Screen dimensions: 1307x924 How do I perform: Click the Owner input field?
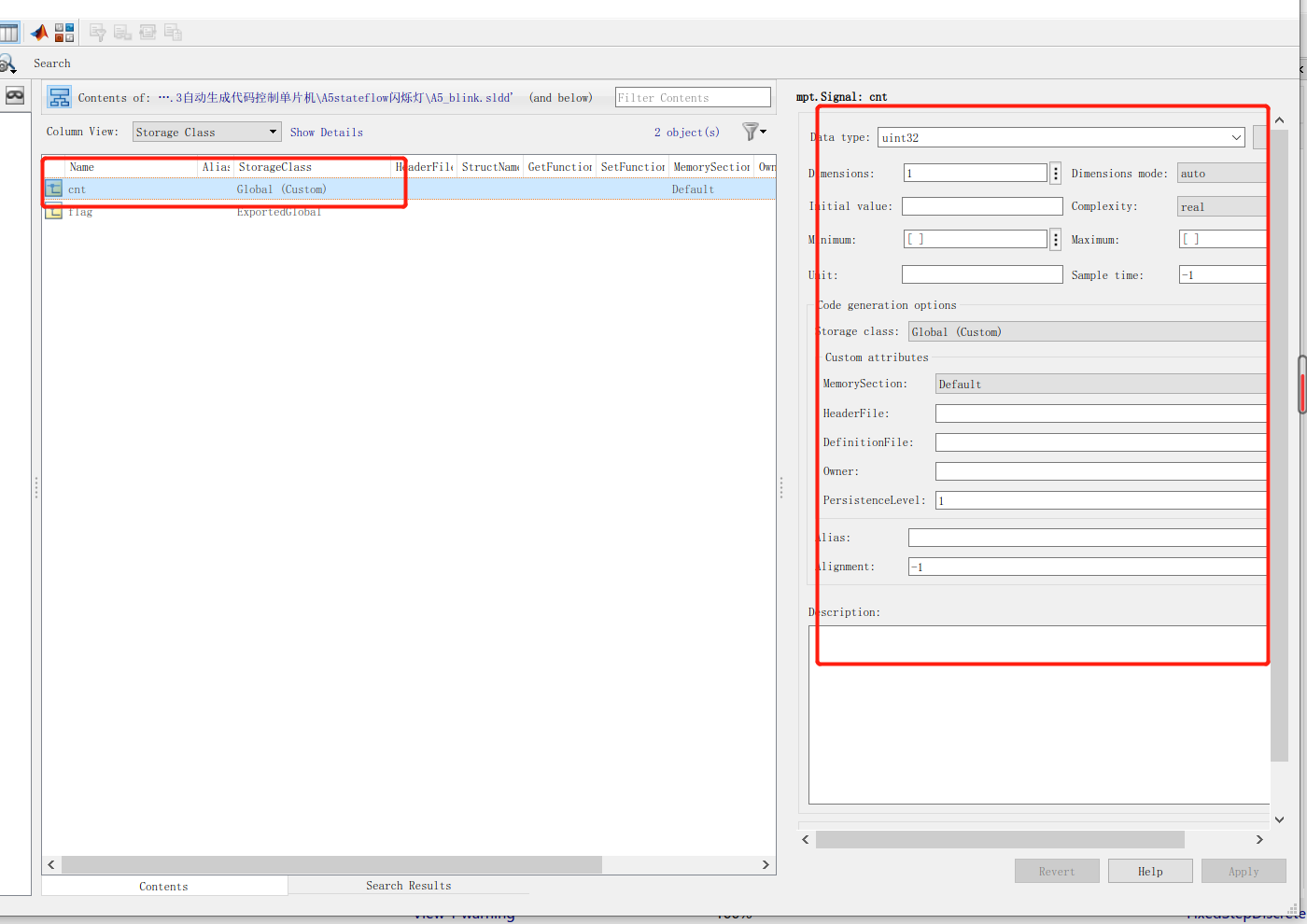point(1101,471)
